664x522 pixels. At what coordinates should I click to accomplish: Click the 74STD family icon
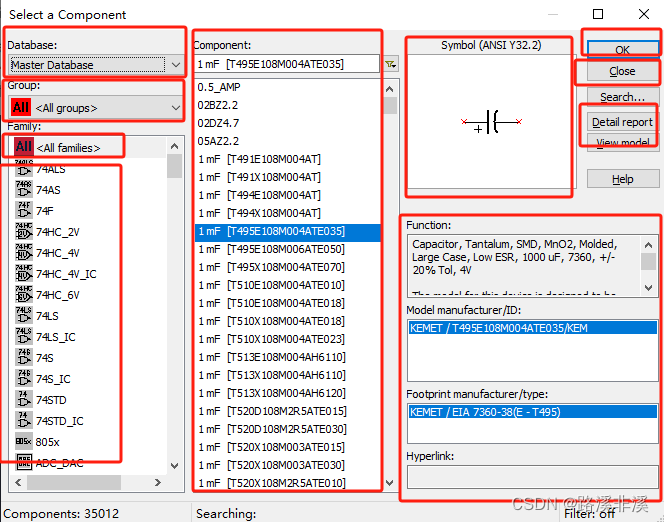(x=24, y=400)
